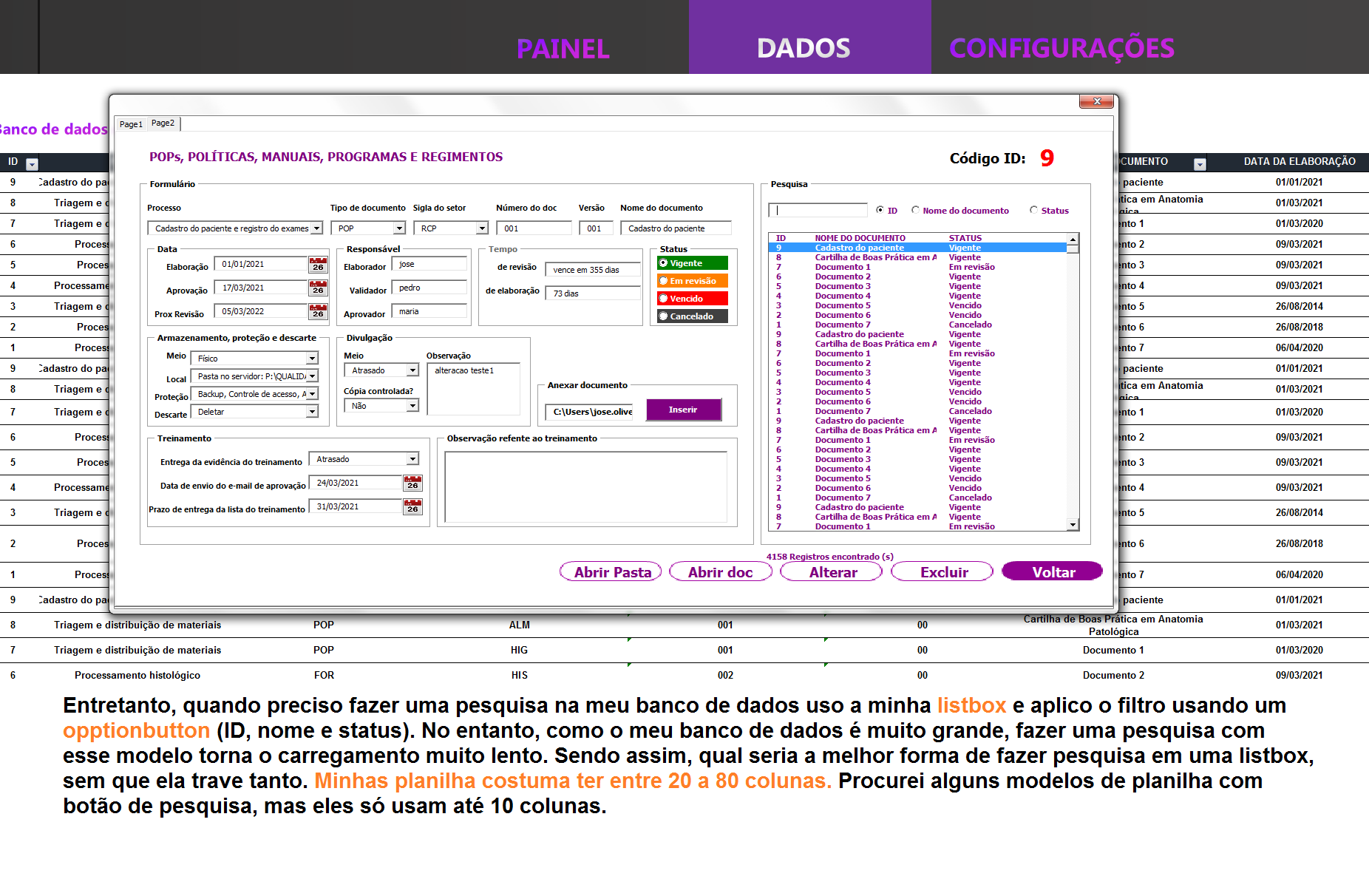1369x896 pixels.
Task: Open calendar for prazo de entrega date
Action: coord(413,507)
